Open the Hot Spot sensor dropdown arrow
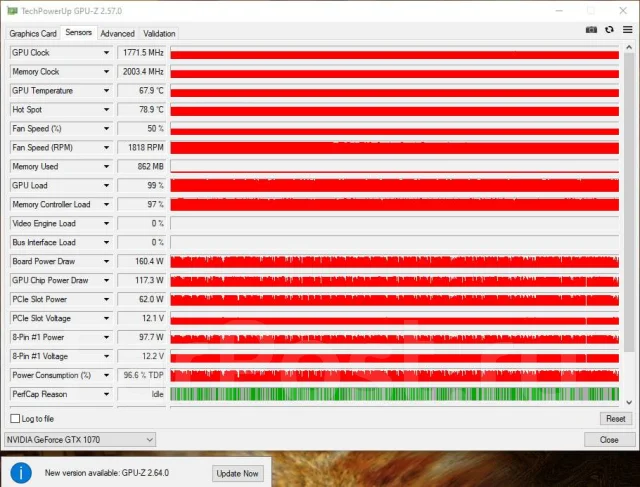 coord(106,109)
